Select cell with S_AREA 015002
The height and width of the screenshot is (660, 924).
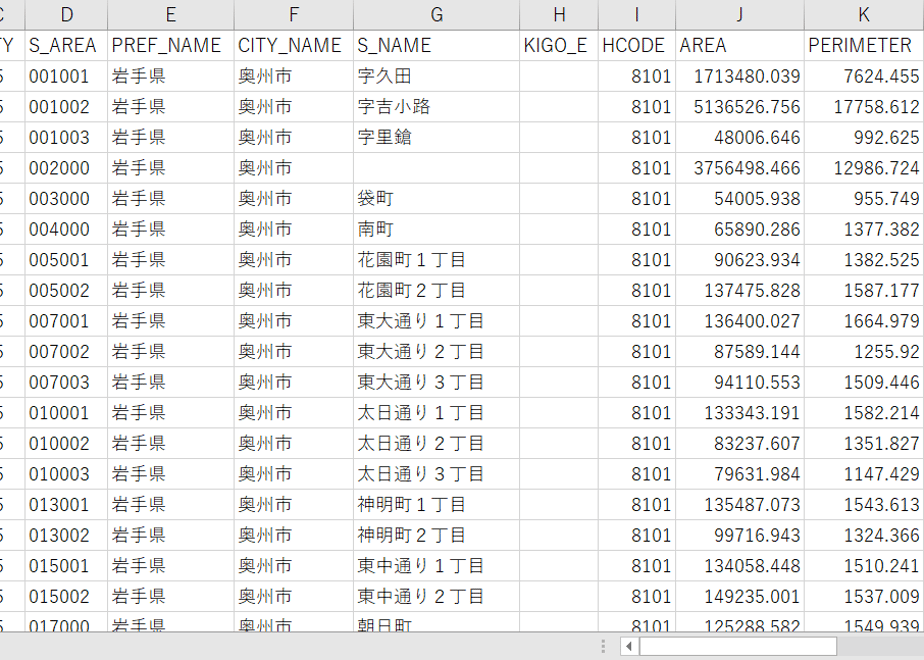pos(66,597)
